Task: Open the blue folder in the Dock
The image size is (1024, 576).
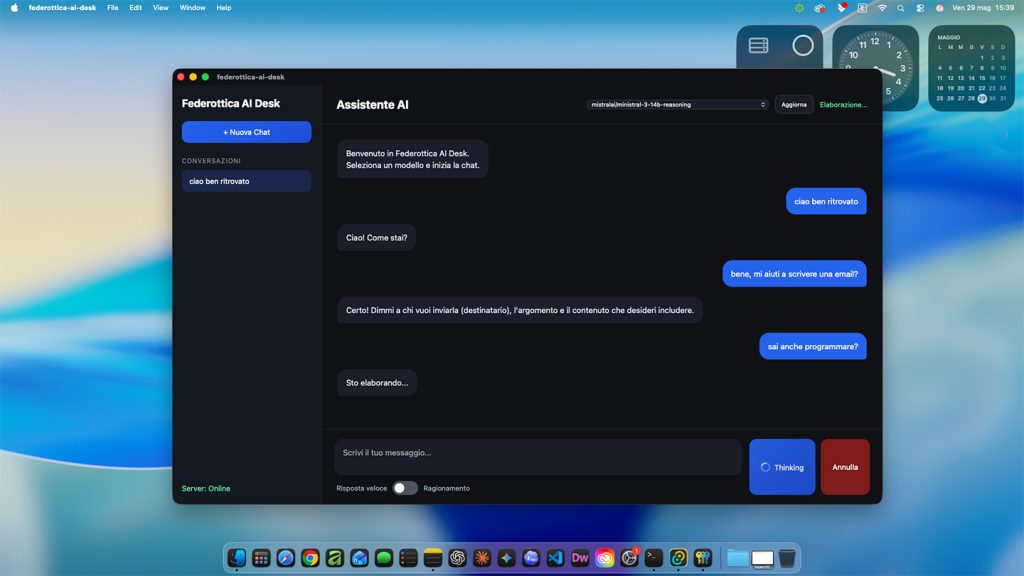Action: coord(738,558)
